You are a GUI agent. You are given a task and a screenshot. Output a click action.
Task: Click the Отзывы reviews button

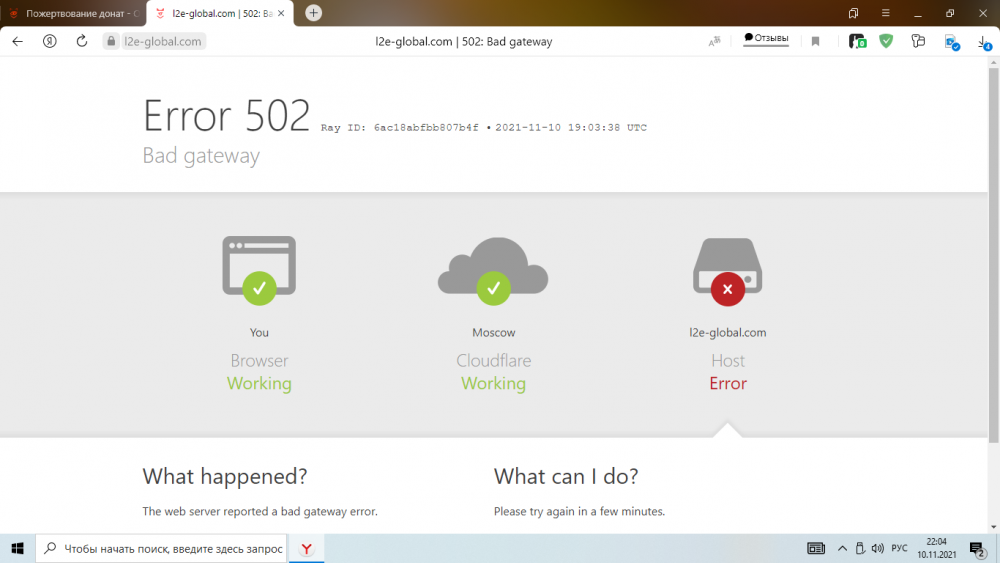point(766,39)
